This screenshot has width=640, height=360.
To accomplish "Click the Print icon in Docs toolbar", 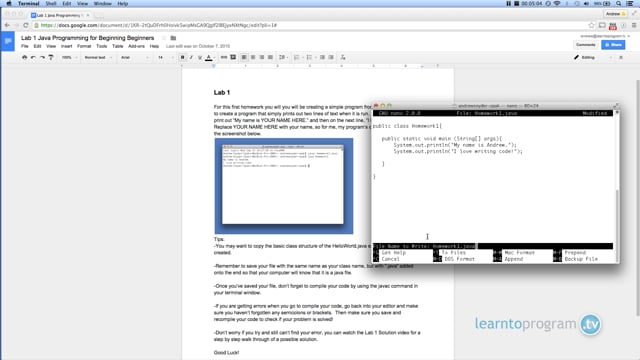I will coord(24,58).
